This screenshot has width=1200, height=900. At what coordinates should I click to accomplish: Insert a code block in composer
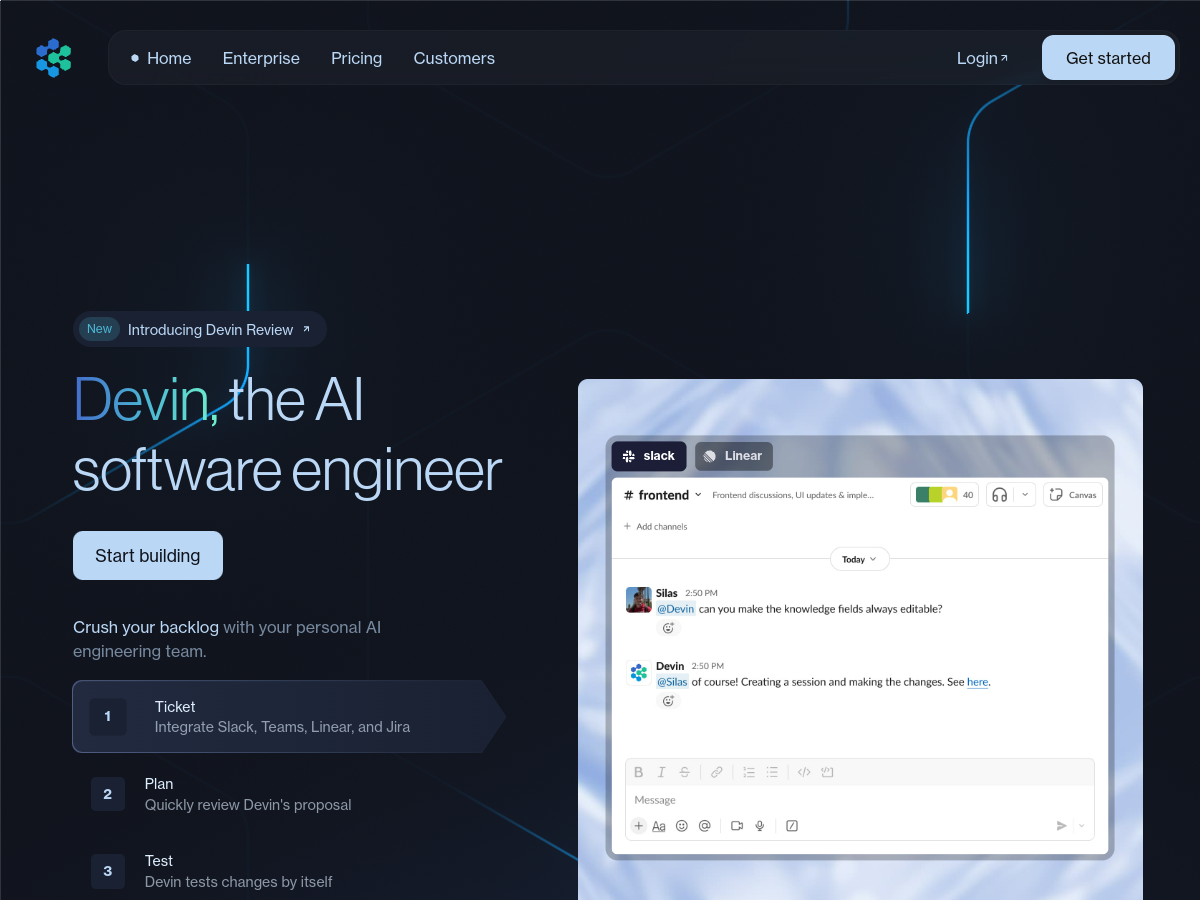click(x=827, y=772)
